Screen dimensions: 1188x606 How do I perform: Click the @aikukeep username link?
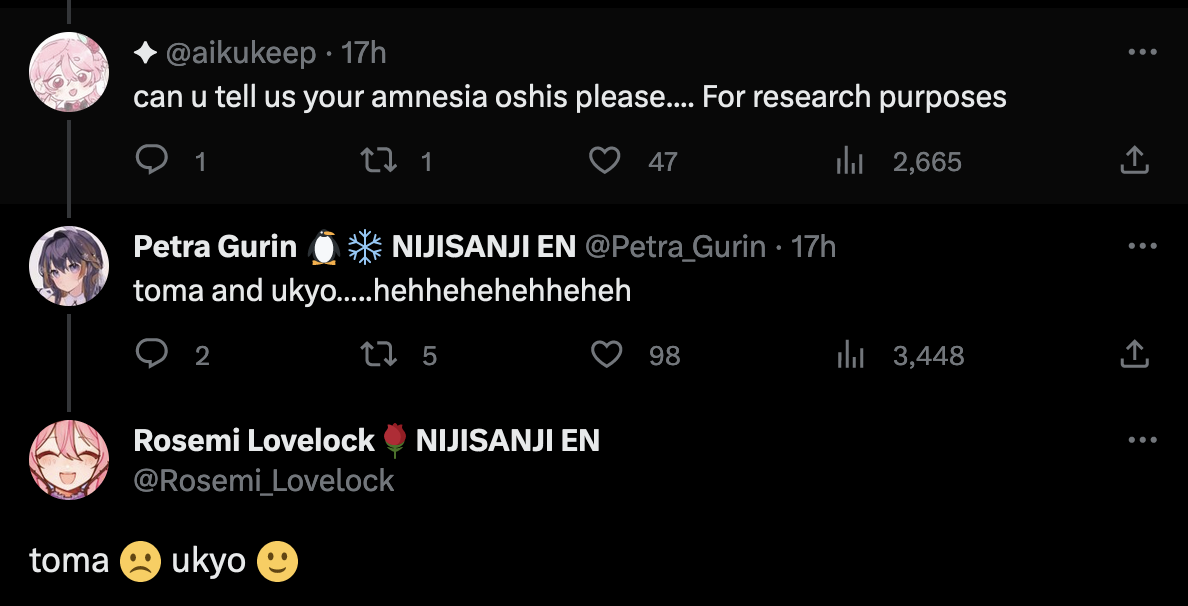coord(240,53)
